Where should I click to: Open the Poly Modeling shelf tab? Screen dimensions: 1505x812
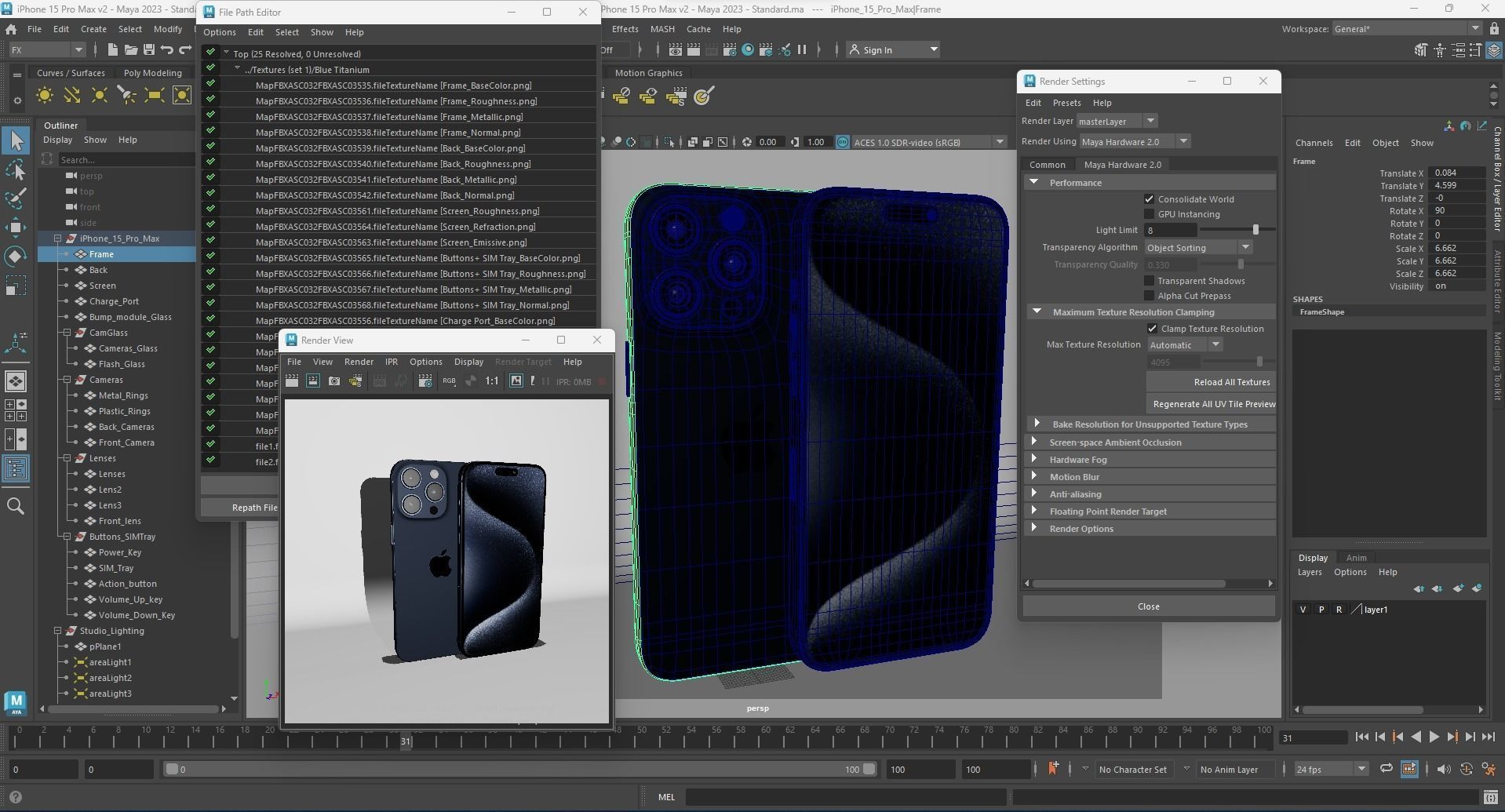pyautogui.click(x=152, y=73)
